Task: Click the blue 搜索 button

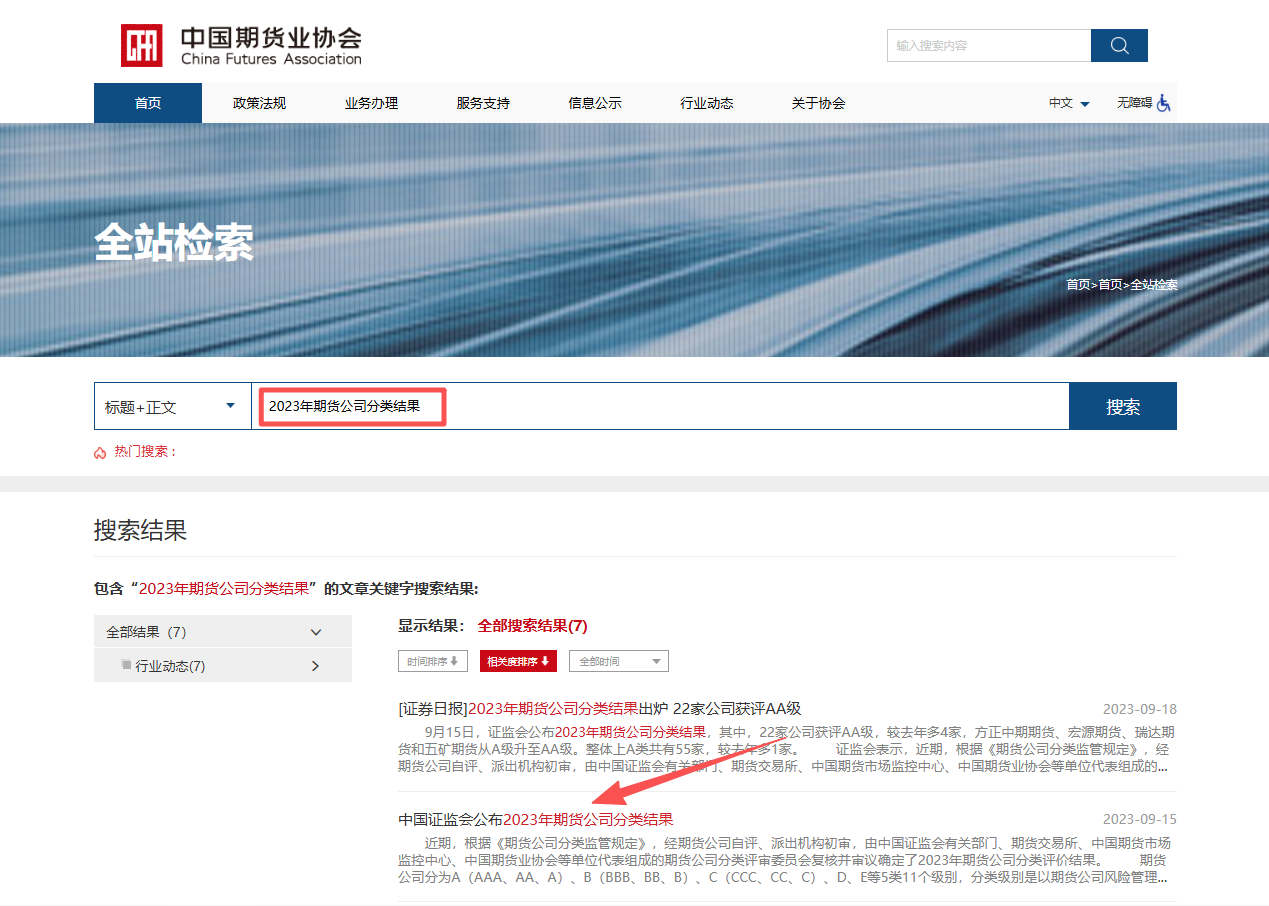Action: point(1122,407)
